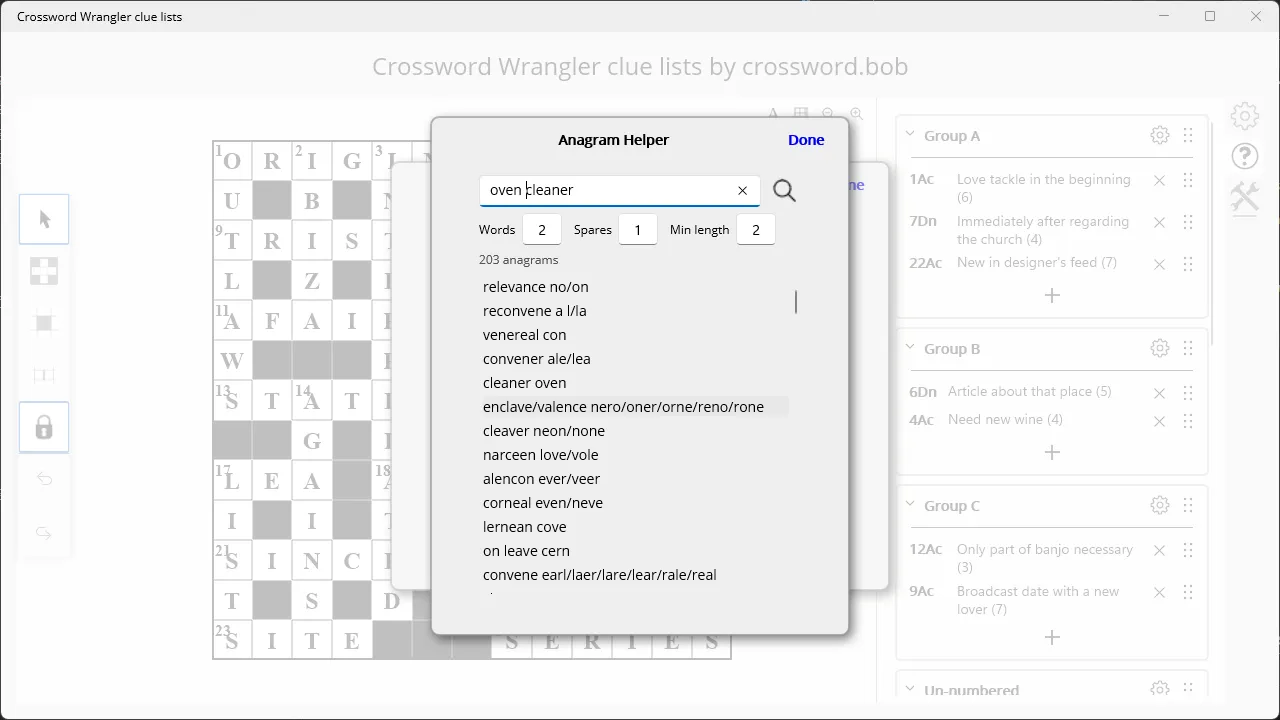Collapse the Group B section
Screen dimensions: 1280x720
pos(910,347)
